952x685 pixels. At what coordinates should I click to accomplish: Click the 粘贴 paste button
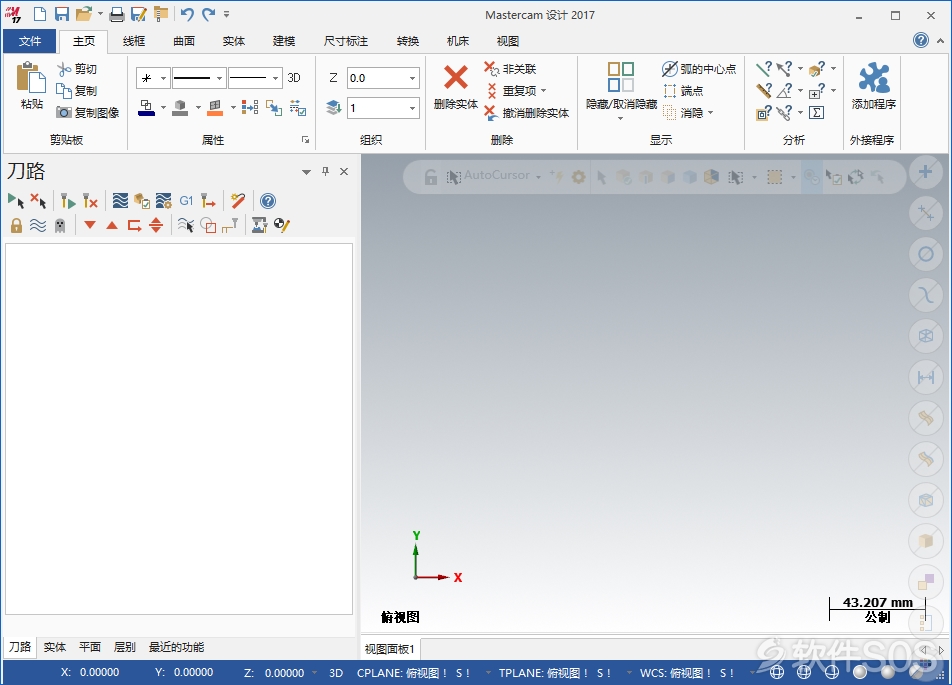[31, 86]
